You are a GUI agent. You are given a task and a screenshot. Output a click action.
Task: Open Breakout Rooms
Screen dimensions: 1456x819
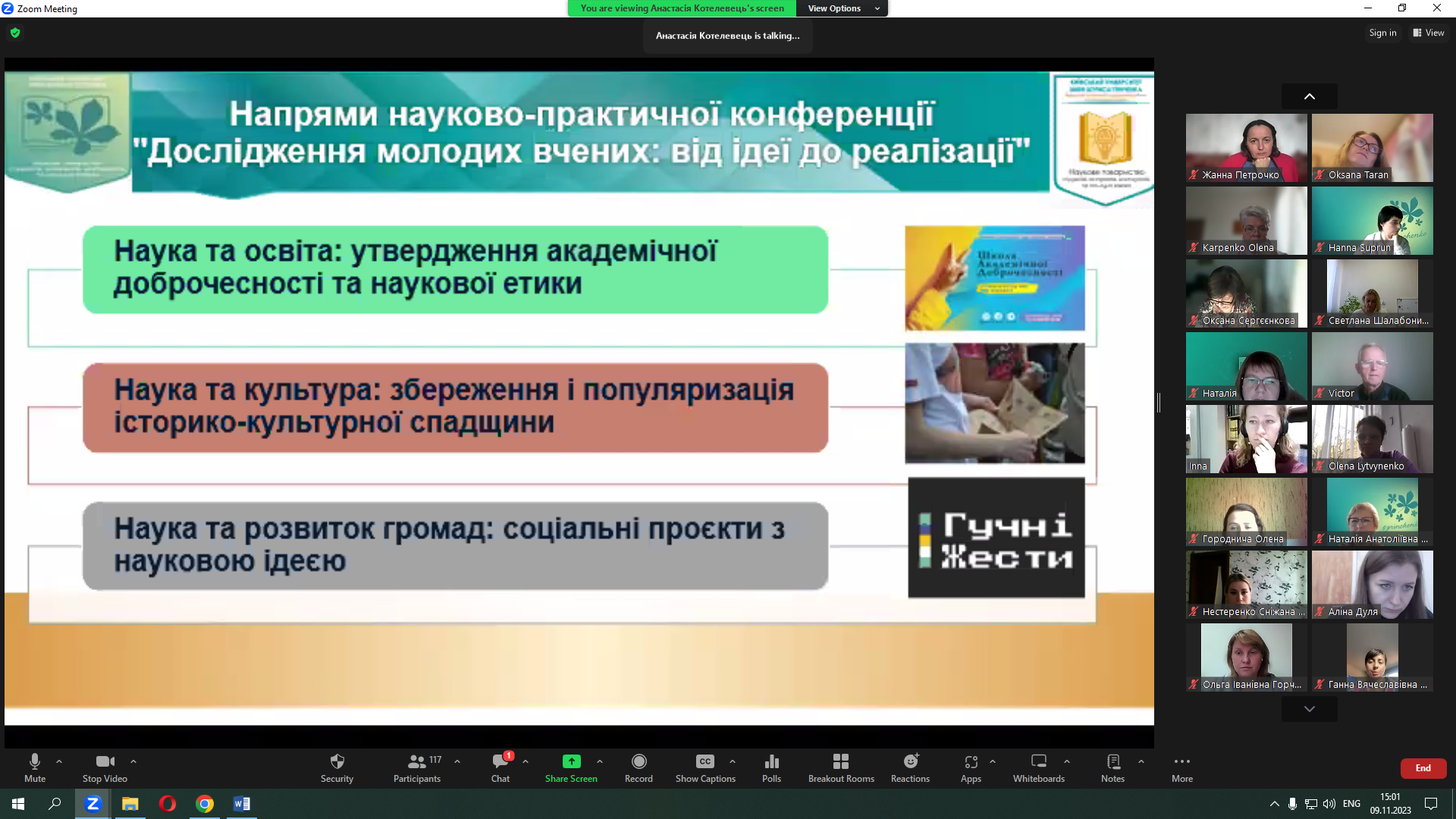pos(840,762)
